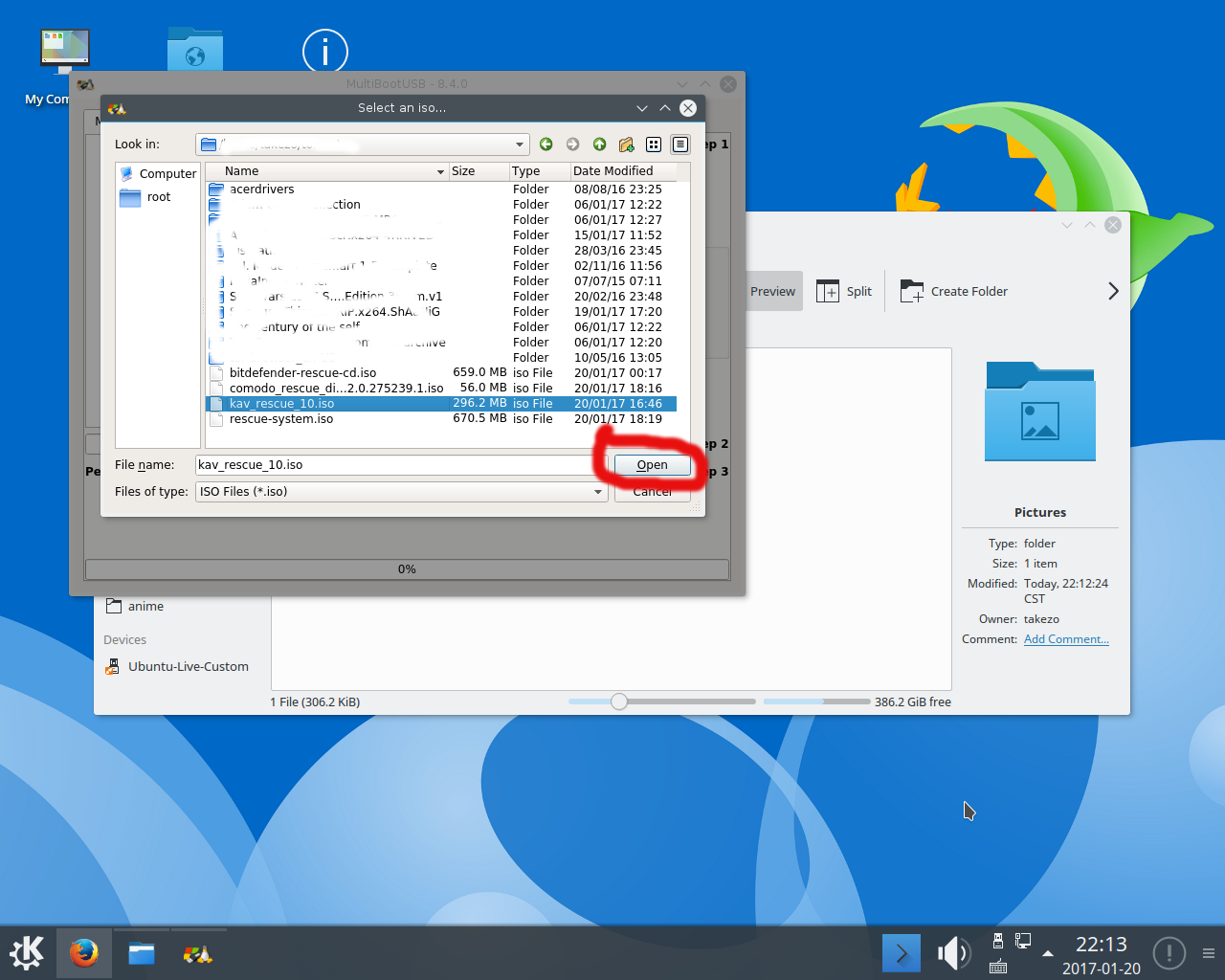
Task: Open Firefox from the taskbar
Action: click(x=84, y=953)
